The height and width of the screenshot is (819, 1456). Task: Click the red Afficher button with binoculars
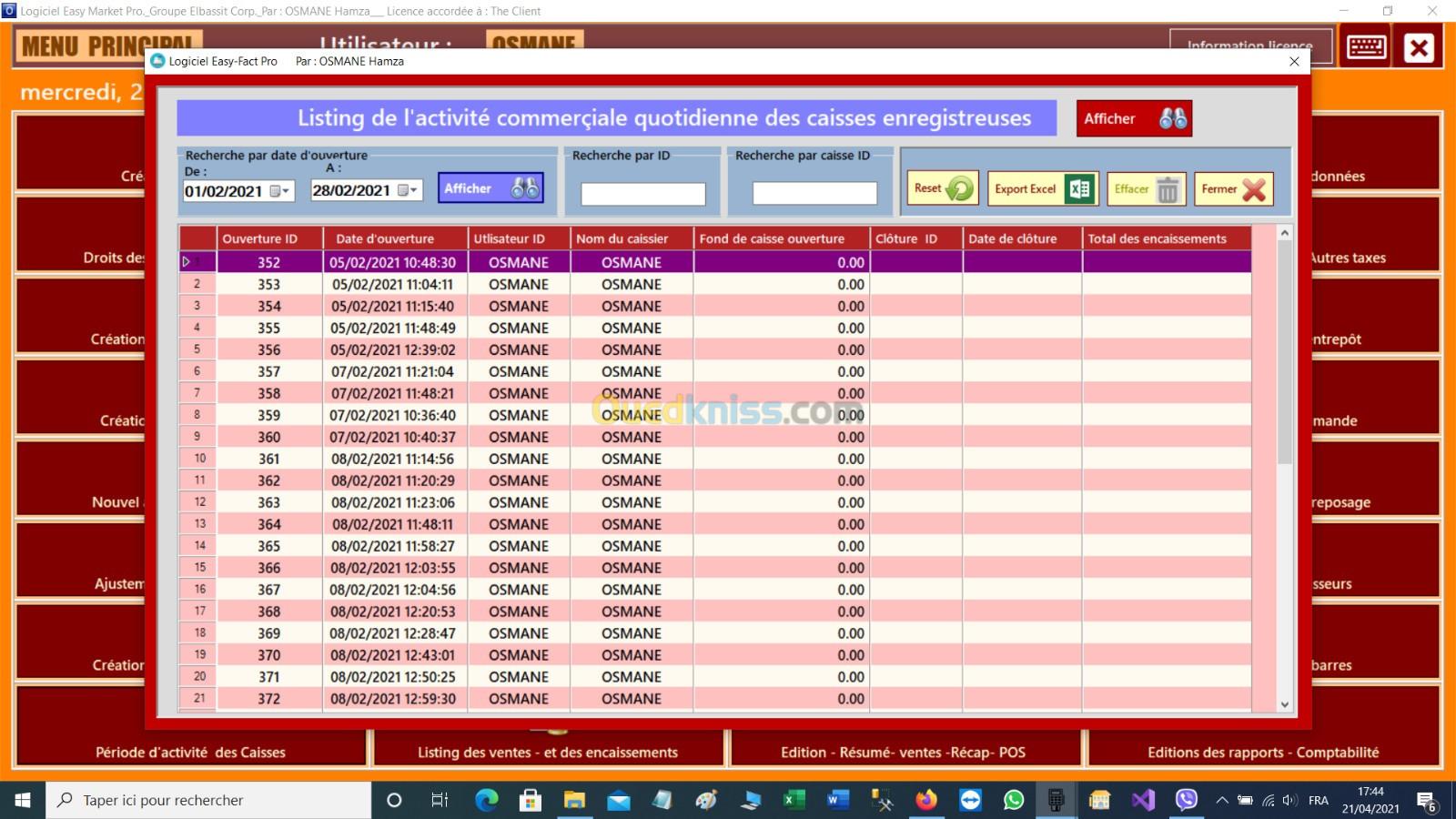pyautogui.click(x=1133, y=118)
